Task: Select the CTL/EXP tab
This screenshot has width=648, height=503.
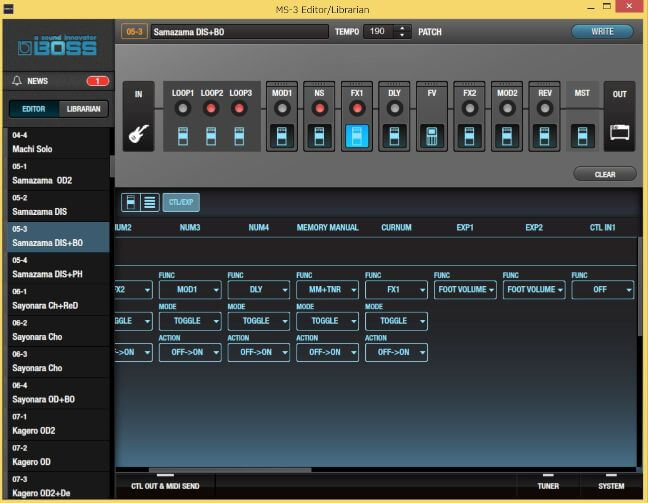Action: 181,203
